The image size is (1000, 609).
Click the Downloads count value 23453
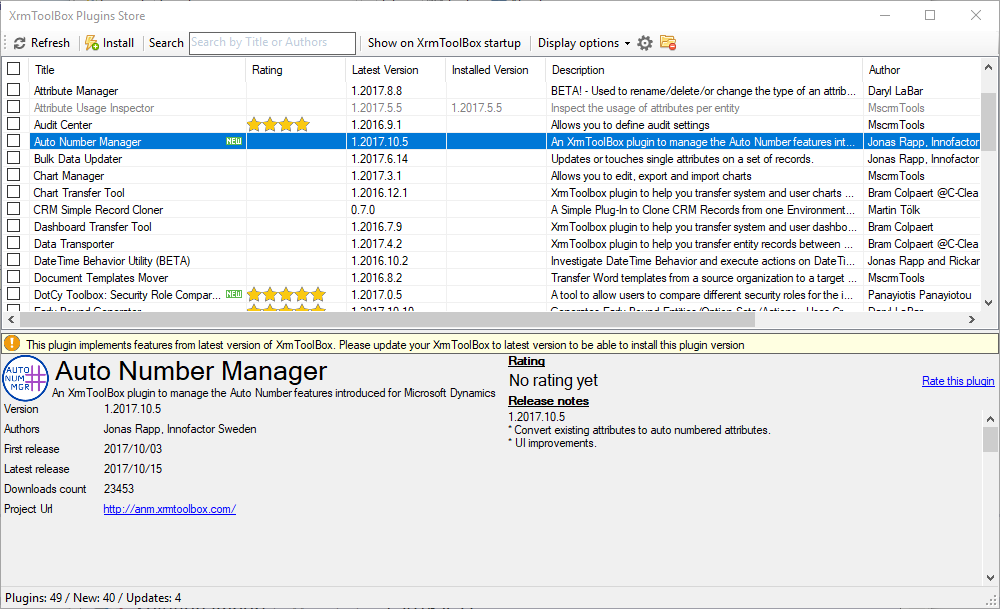point(119,488)
